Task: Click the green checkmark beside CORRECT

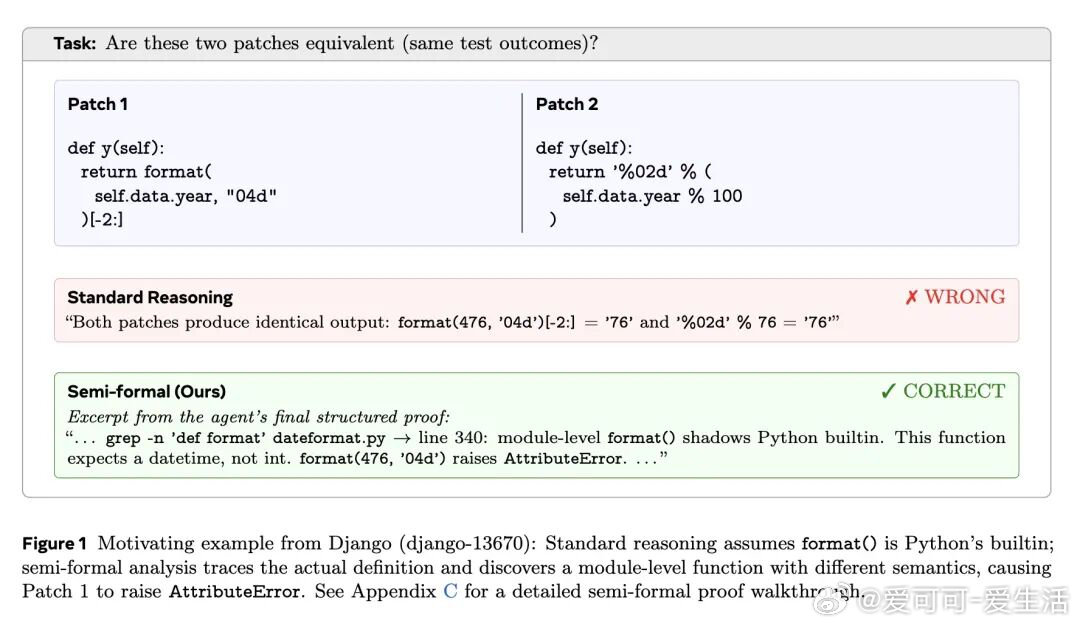Action: pos(888,391)
